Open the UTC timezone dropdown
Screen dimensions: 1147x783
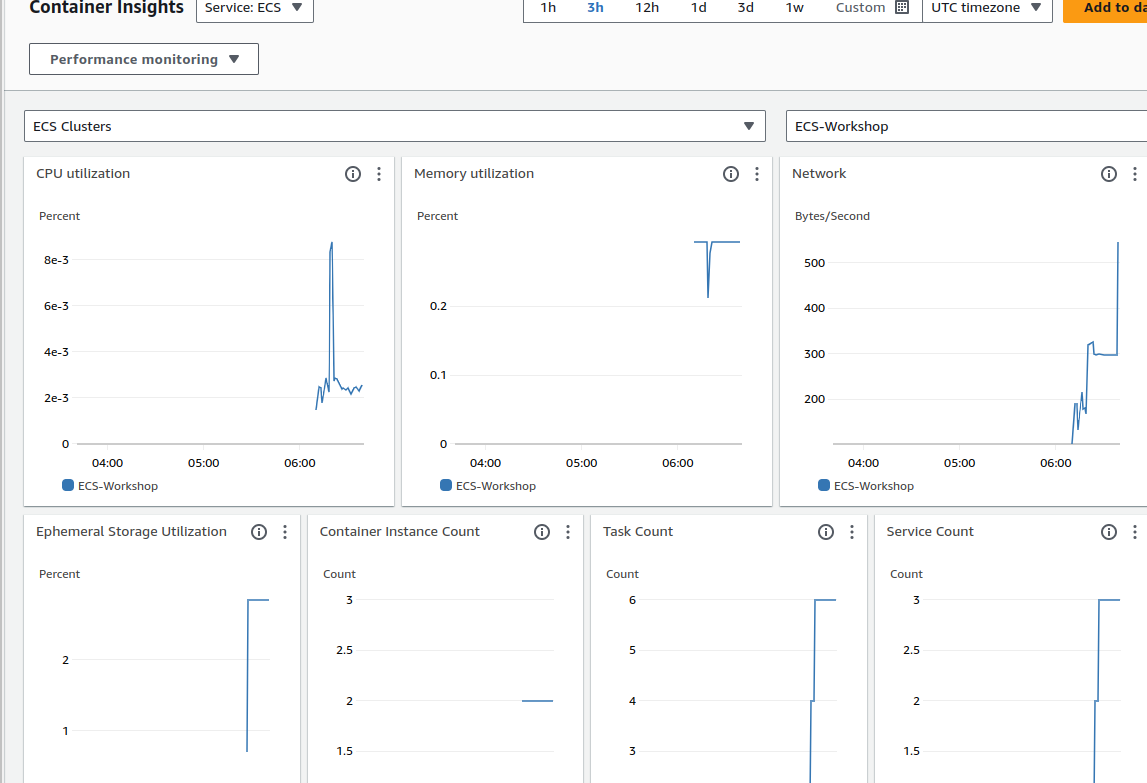[x=986, y=8]
